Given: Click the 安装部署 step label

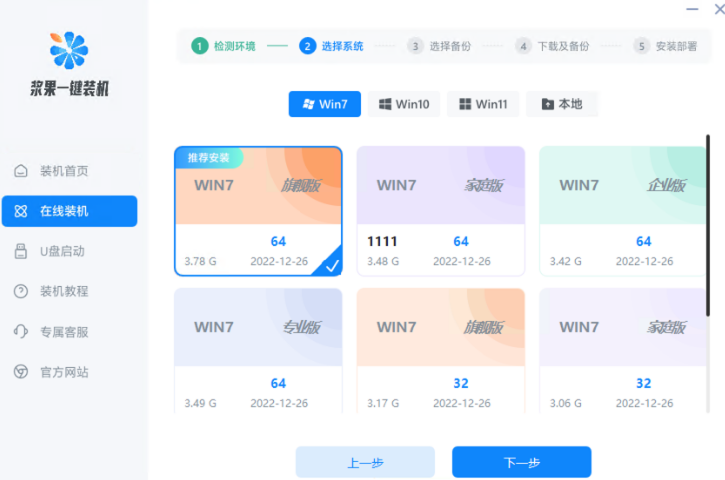Looking at the screenshot, I should click(676, 46).
